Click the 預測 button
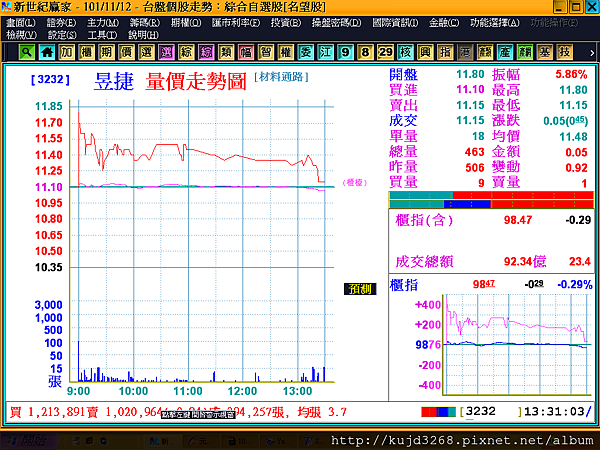 360,289
